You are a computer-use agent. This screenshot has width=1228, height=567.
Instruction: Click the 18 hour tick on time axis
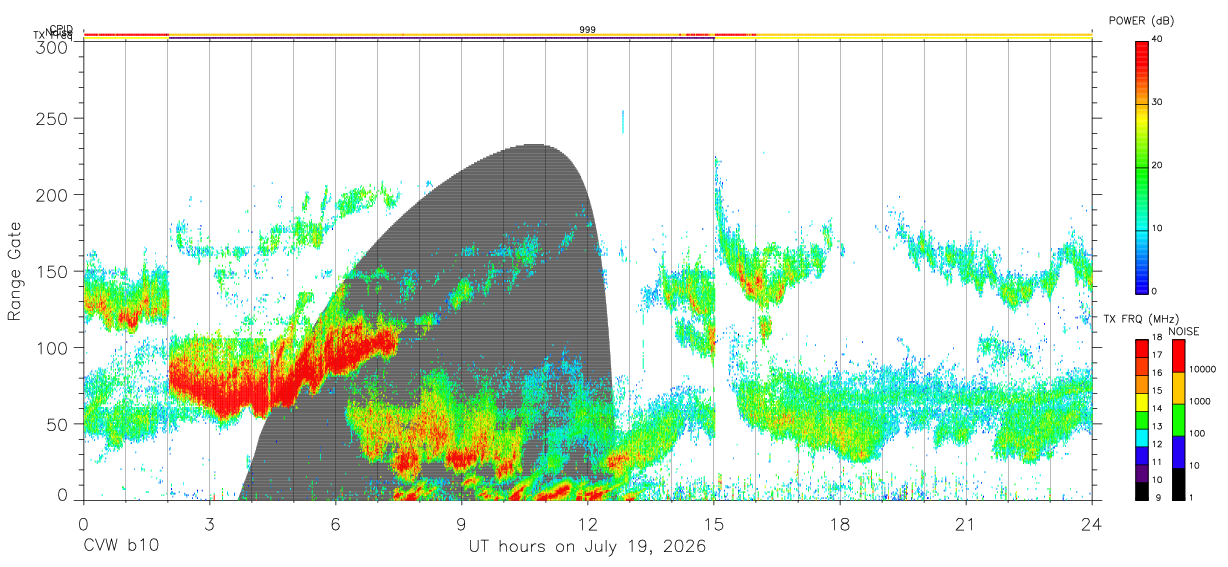click(x=839, y=524)
